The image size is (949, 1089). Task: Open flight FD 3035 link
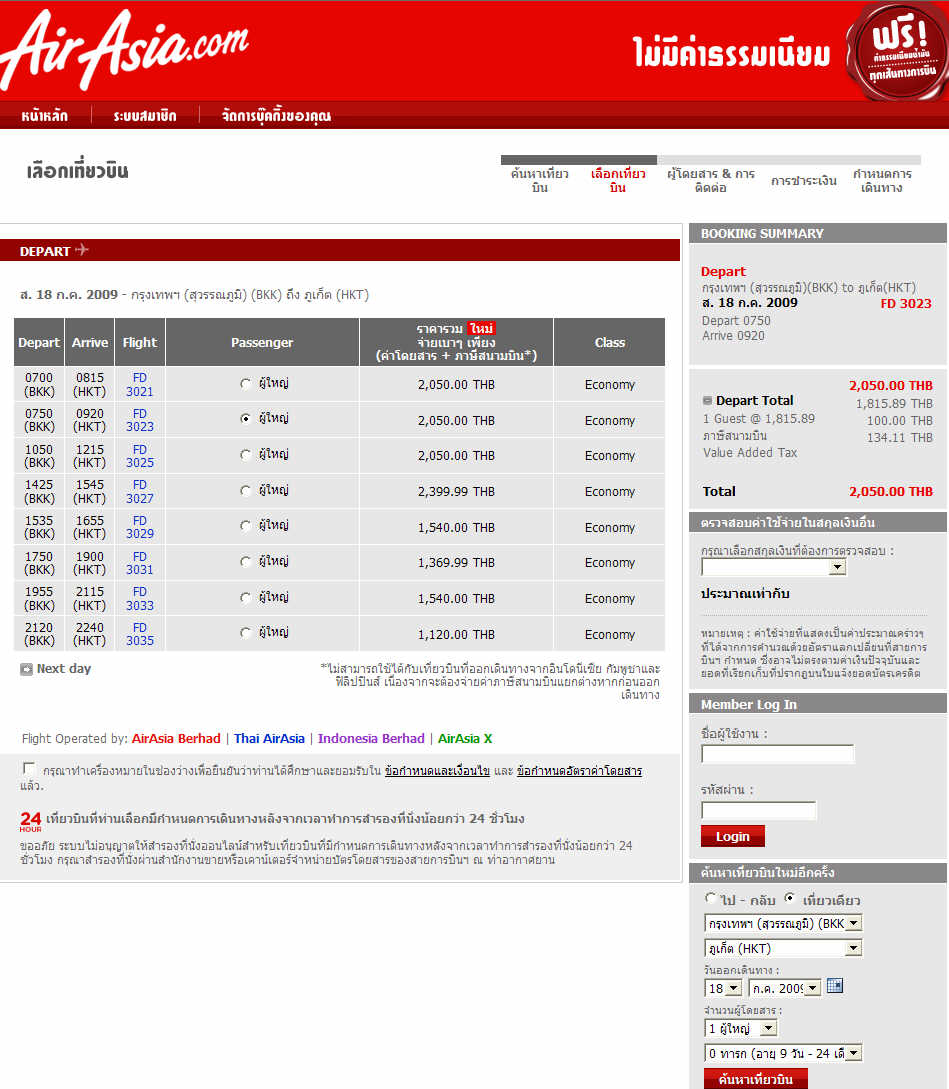140,634
